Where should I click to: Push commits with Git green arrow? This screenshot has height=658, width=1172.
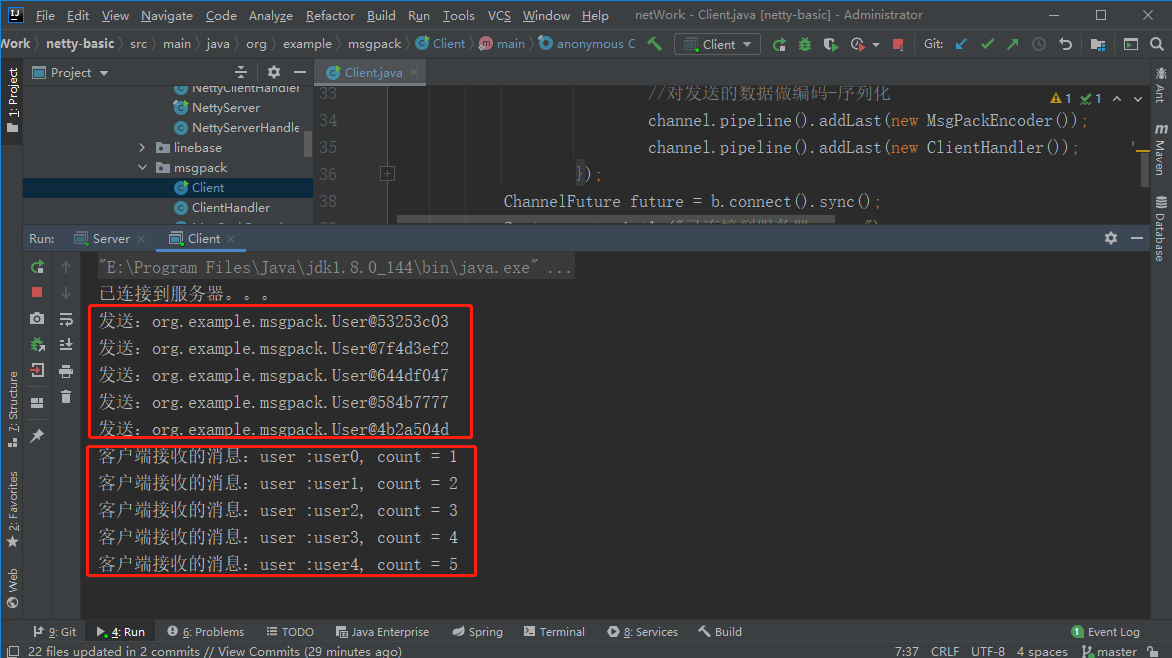click(x=1013, y=44)
